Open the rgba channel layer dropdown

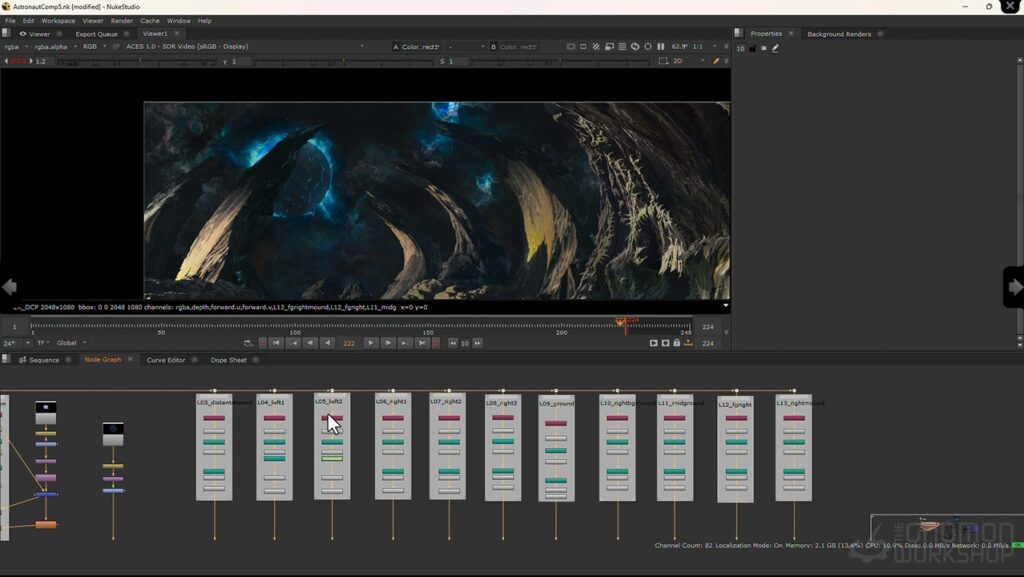click(16, 46)
